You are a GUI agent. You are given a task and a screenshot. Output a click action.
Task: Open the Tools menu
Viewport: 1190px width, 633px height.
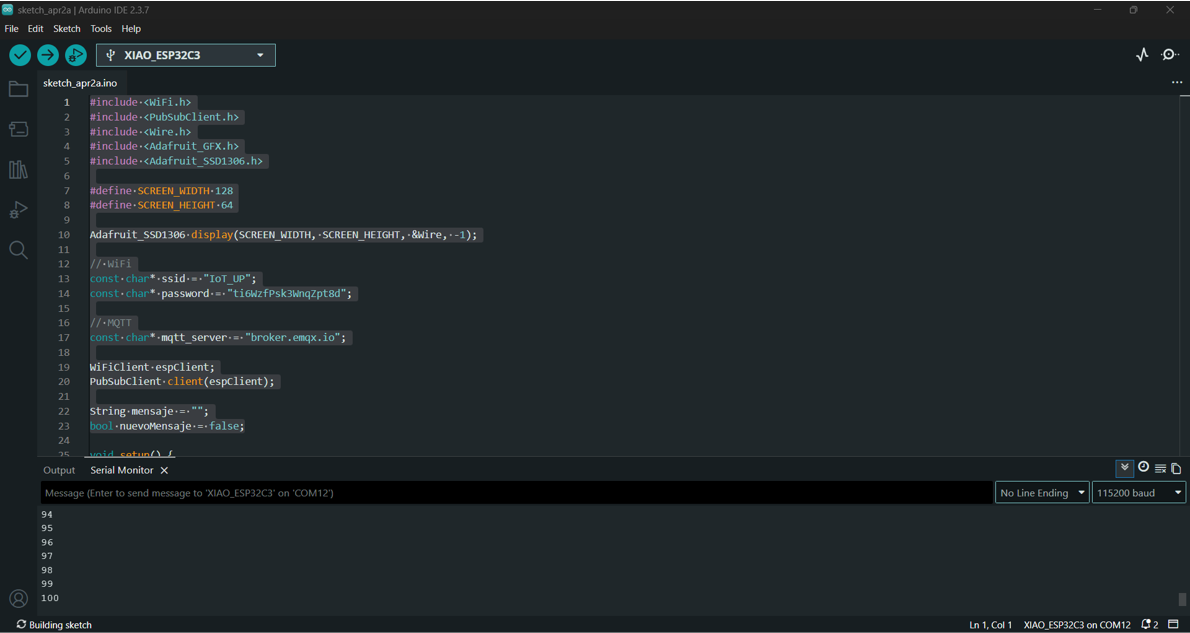pyautogui.click(x=101, y=29)
